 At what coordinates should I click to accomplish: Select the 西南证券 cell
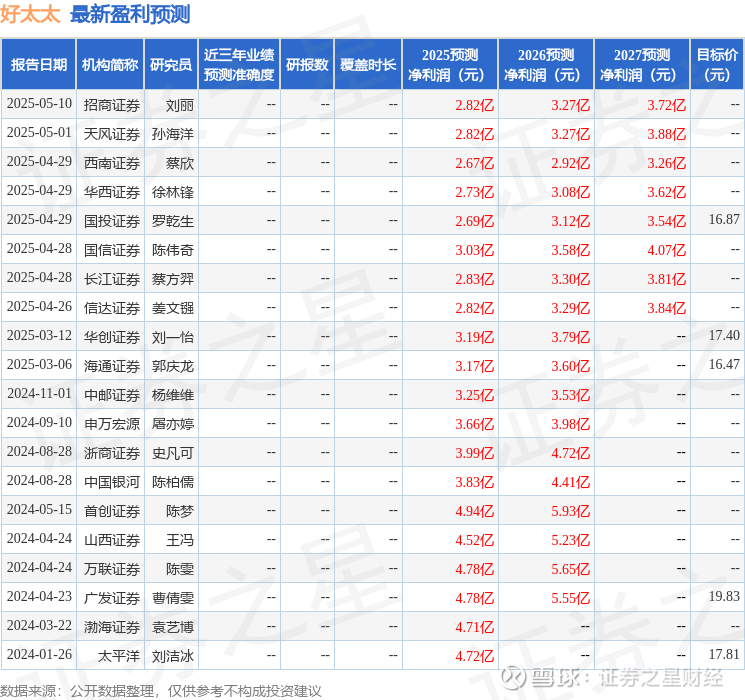click(112, 163)
